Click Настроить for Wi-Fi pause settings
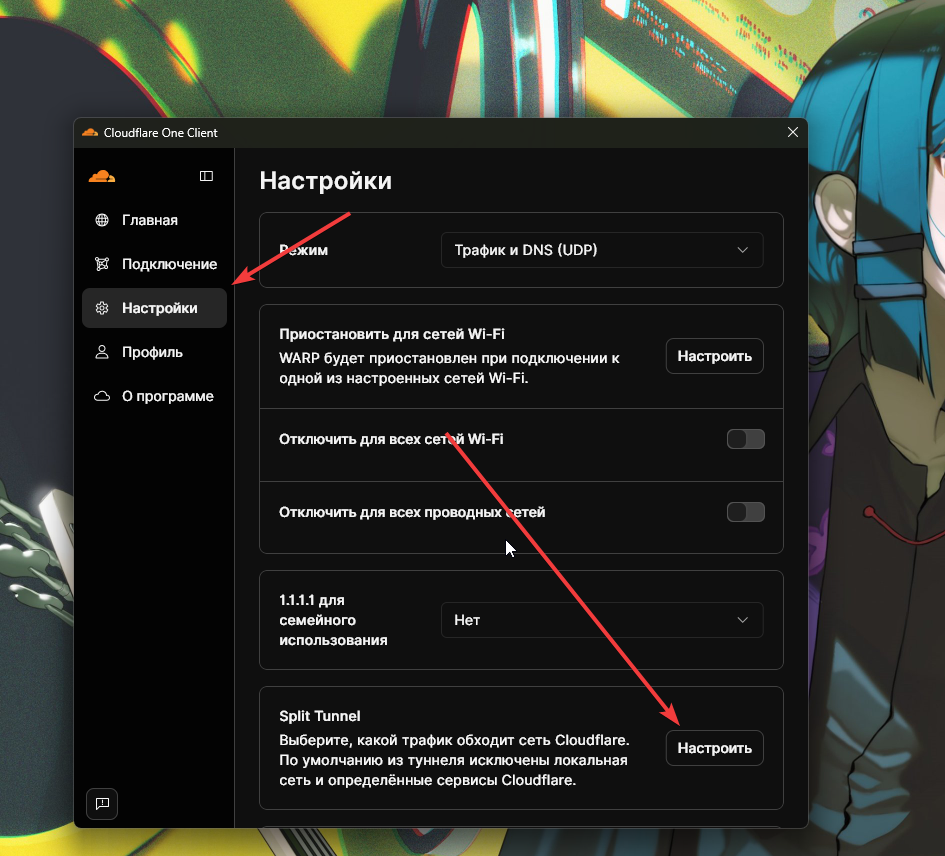 click(715, 356)
